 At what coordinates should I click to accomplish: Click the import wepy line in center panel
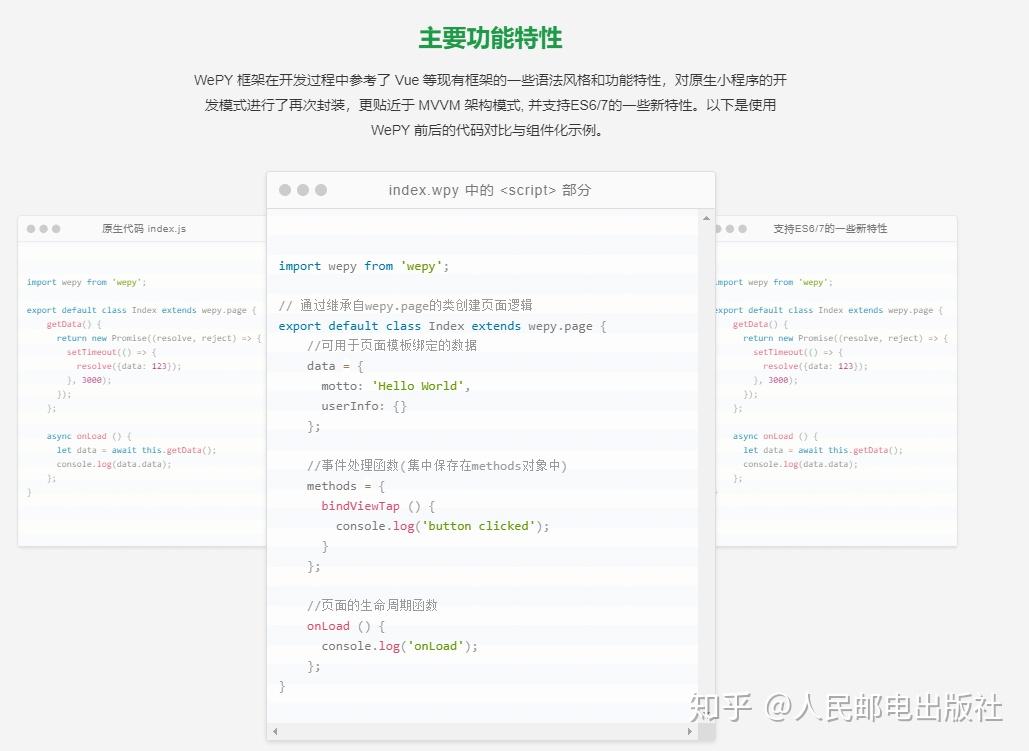tap(364, 266)
